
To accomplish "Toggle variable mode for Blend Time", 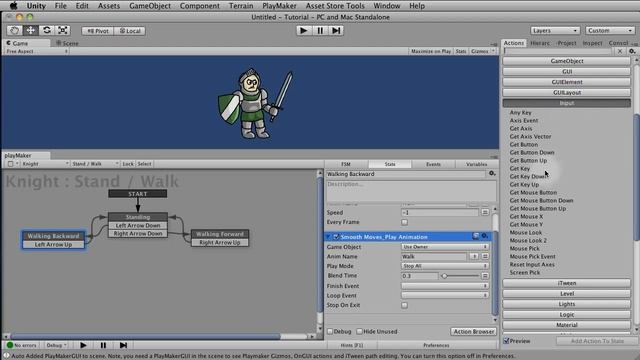I will coord(485,276).
